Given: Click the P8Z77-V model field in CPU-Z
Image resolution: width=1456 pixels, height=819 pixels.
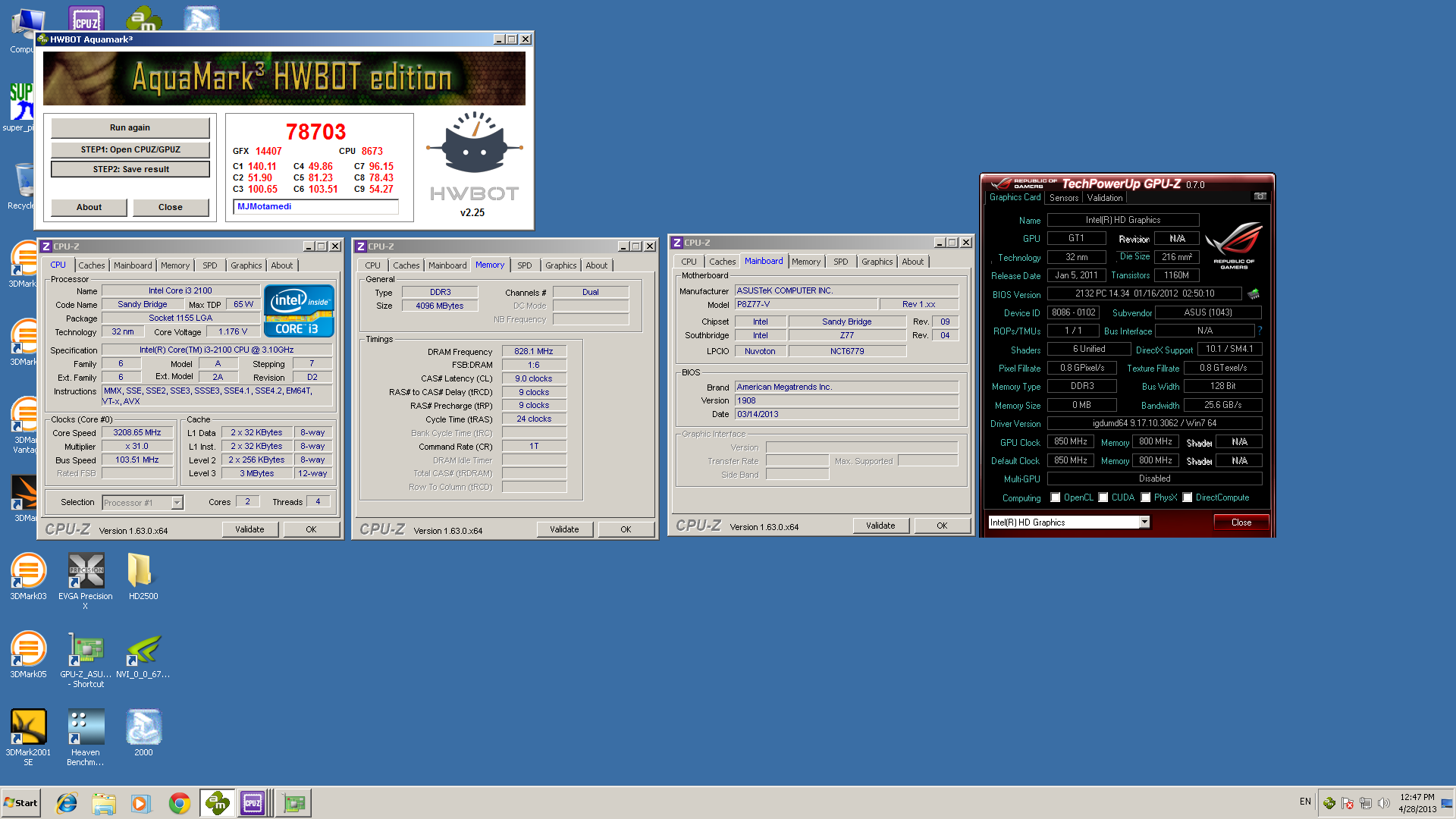Looking at the screenshot, I should click(806, 304).
